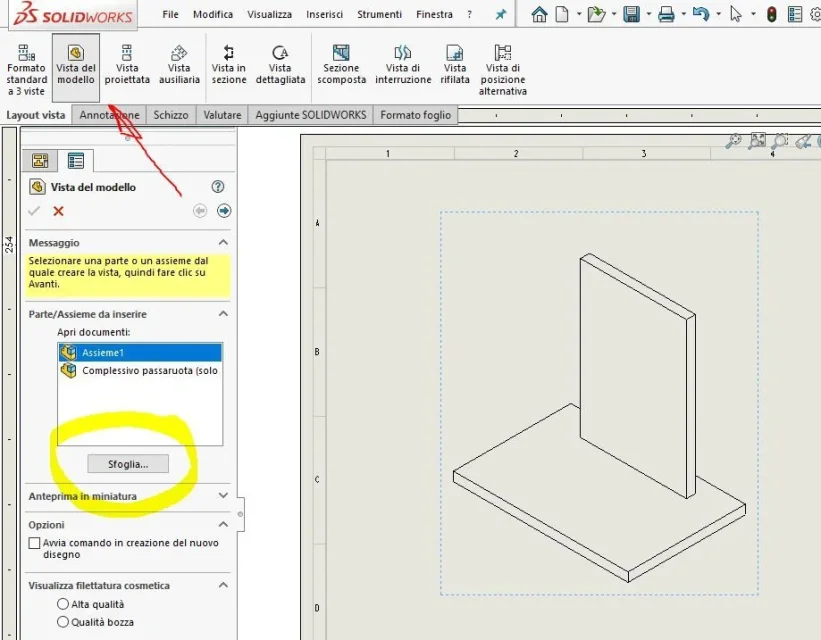Collapse Parte/Assieme da inserire section
Image resolution: width=821 pixels, height=640 pixels.
pyautogui.click(x=223, y=314)
